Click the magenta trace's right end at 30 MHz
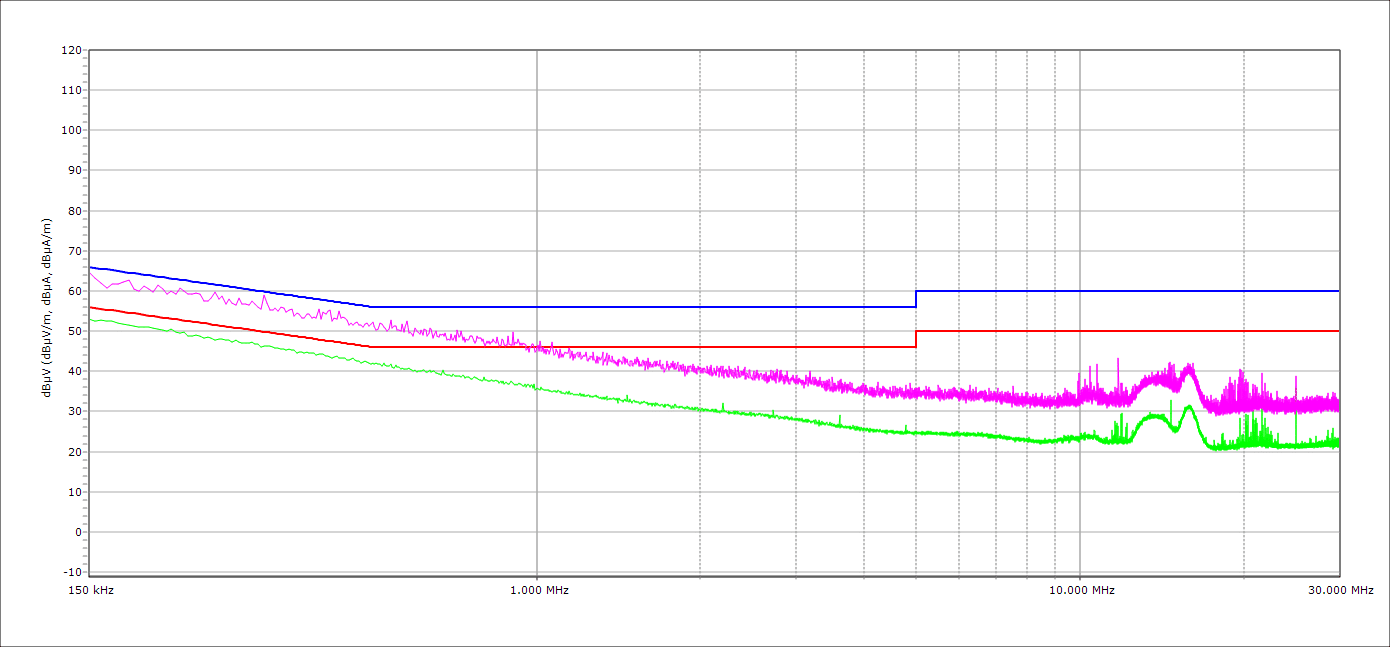1390x647 pixels. point(1337,404)
